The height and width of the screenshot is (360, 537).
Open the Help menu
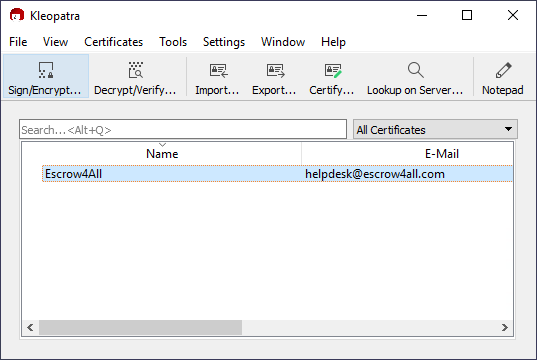click(334, 42)
